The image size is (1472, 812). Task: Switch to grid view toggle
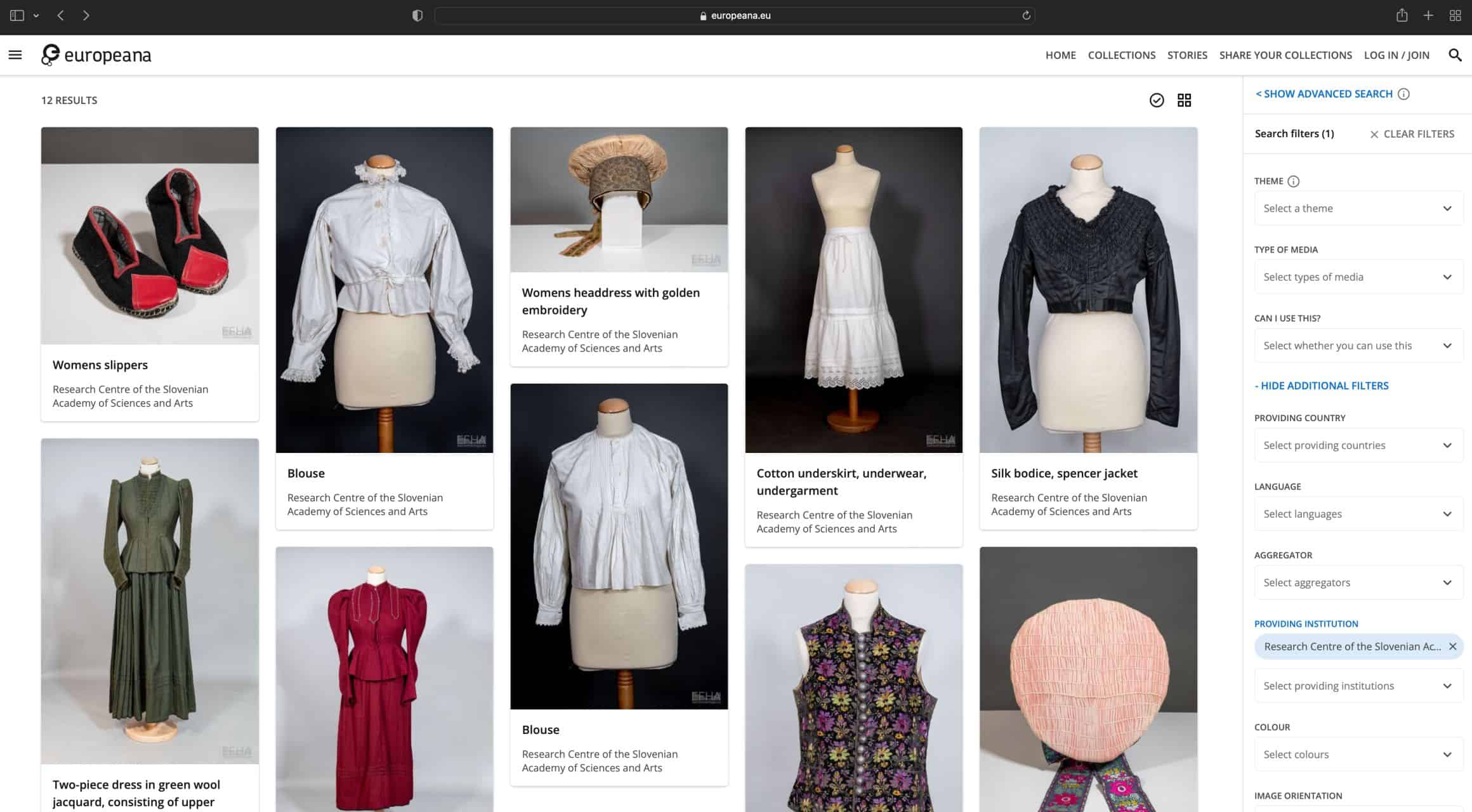click(1184, 100)
